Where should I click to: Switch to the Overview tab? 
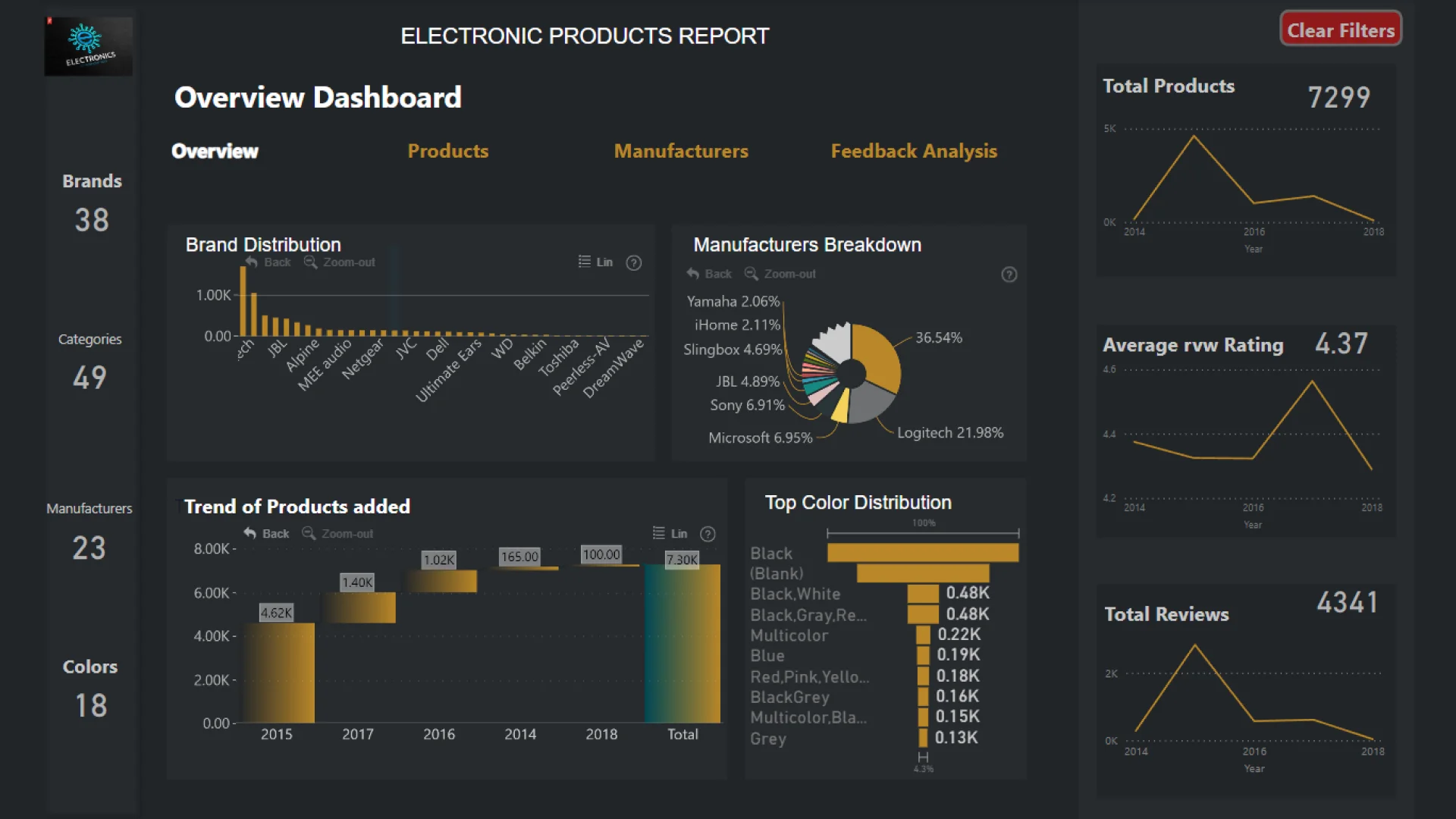coord(215,151)
